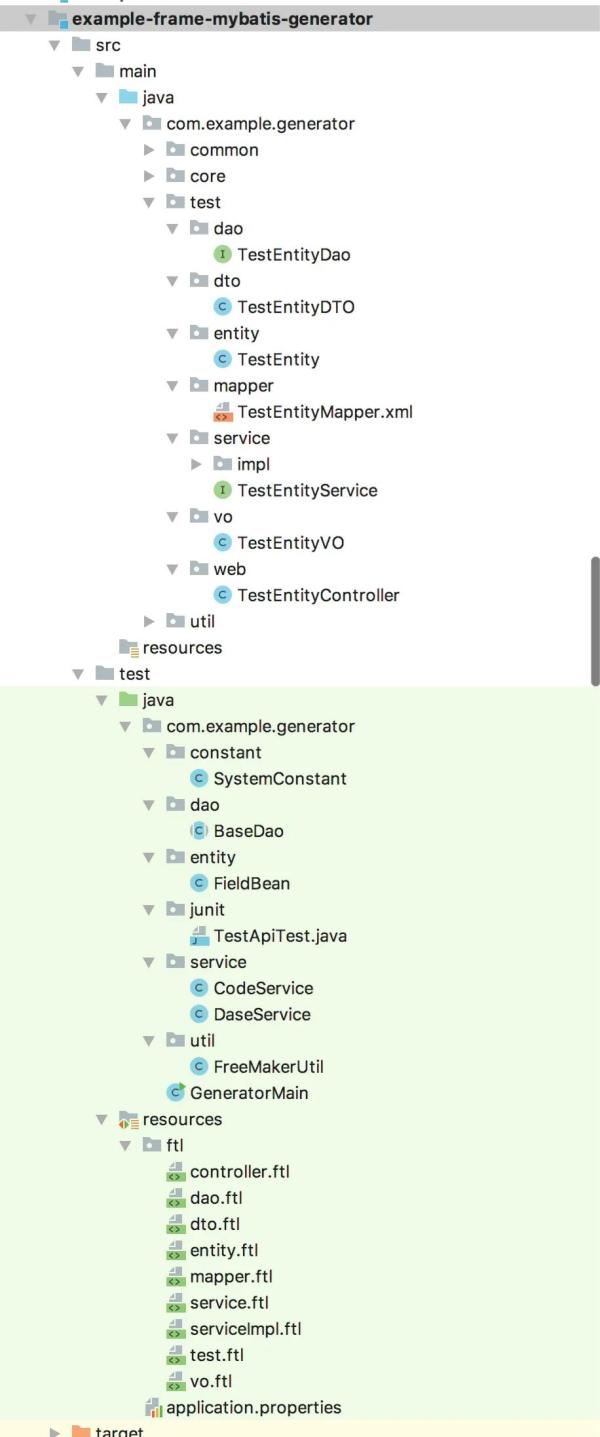Expand the target folder
This screenshot has width=600, height=1437.
pyautogui.click(x=55, y=1431)
